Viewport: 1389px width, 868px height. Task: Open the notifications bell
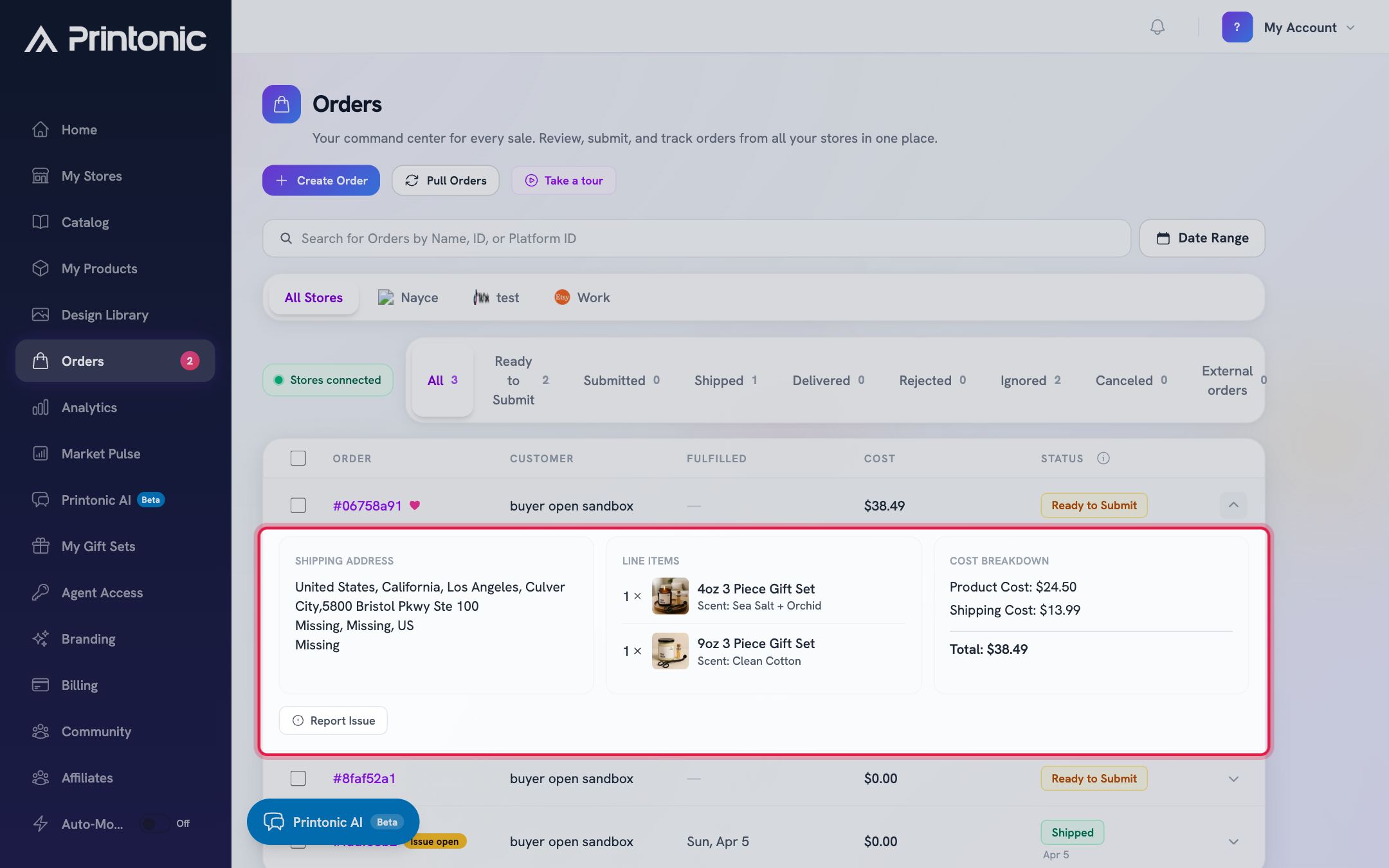pyautogui.click(x=1157, y=27)
